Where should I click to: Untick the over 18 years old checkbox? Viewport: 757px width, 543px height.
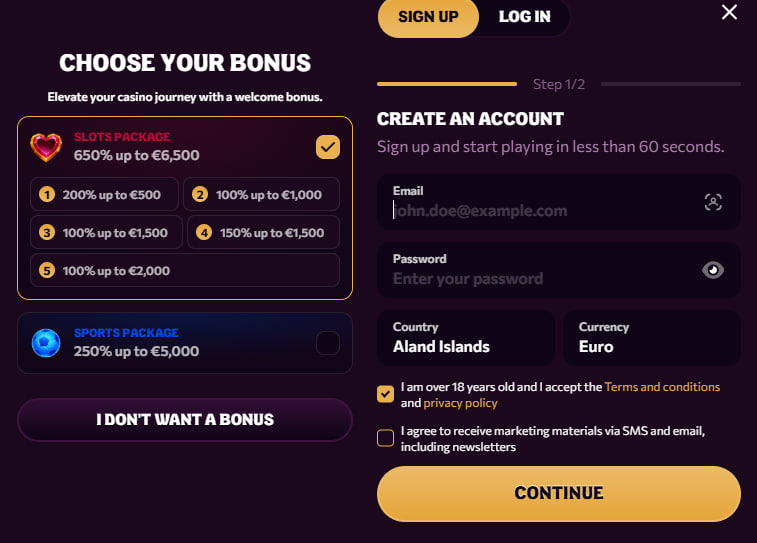385,394
